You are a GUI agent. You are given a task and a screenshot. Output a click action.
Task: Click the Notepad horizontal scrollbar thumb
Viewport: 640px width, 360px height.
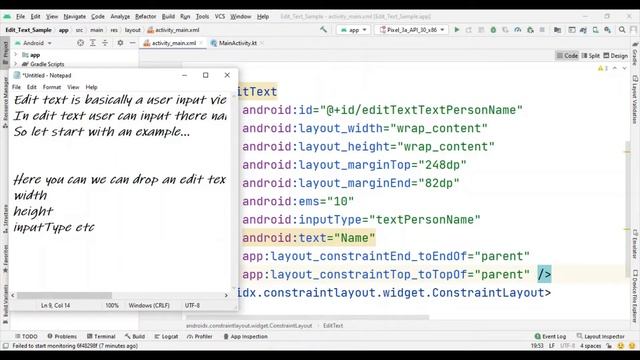(x=64, y=295)
